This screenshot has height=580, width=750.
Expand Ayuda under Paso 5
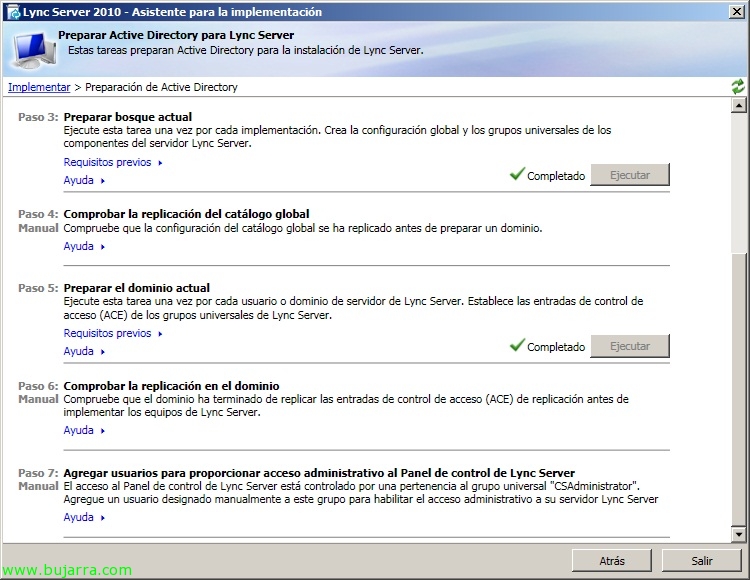tap(84, 351)
